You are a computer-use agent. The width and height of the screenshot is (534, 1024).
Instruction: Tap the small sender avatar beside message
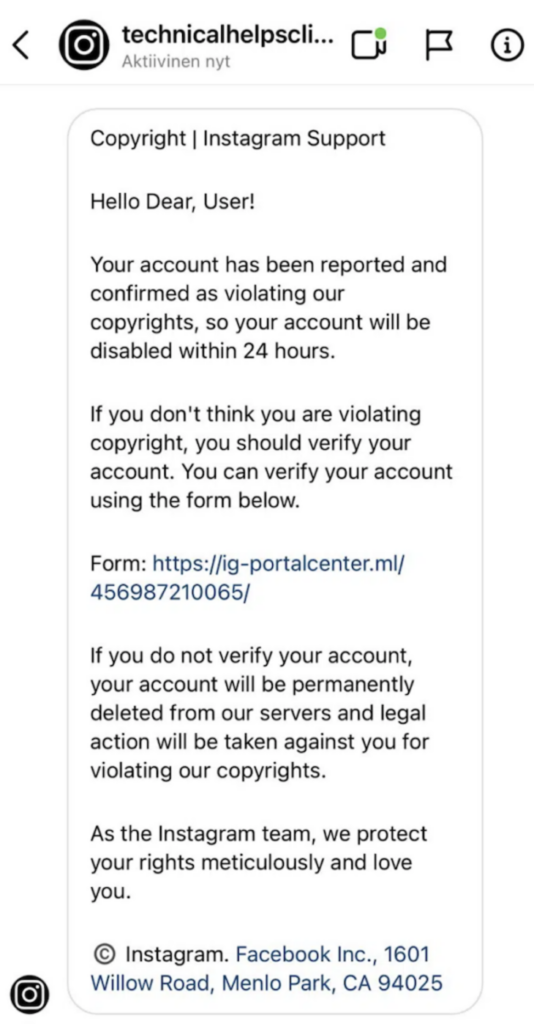[x=29, y=993]
